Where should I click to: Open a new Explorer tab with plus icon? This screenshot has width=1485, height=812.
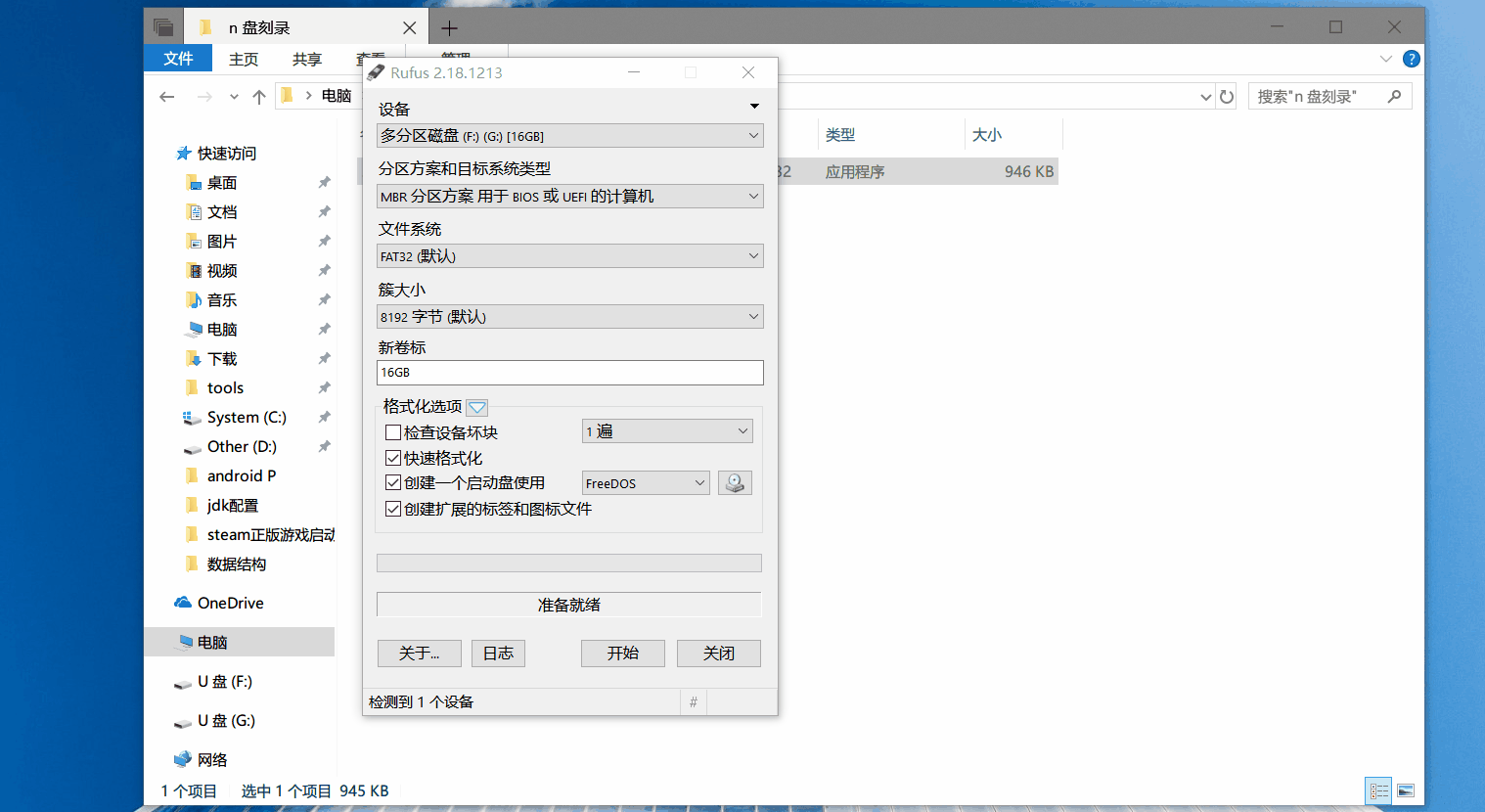(x=449, y=28)
